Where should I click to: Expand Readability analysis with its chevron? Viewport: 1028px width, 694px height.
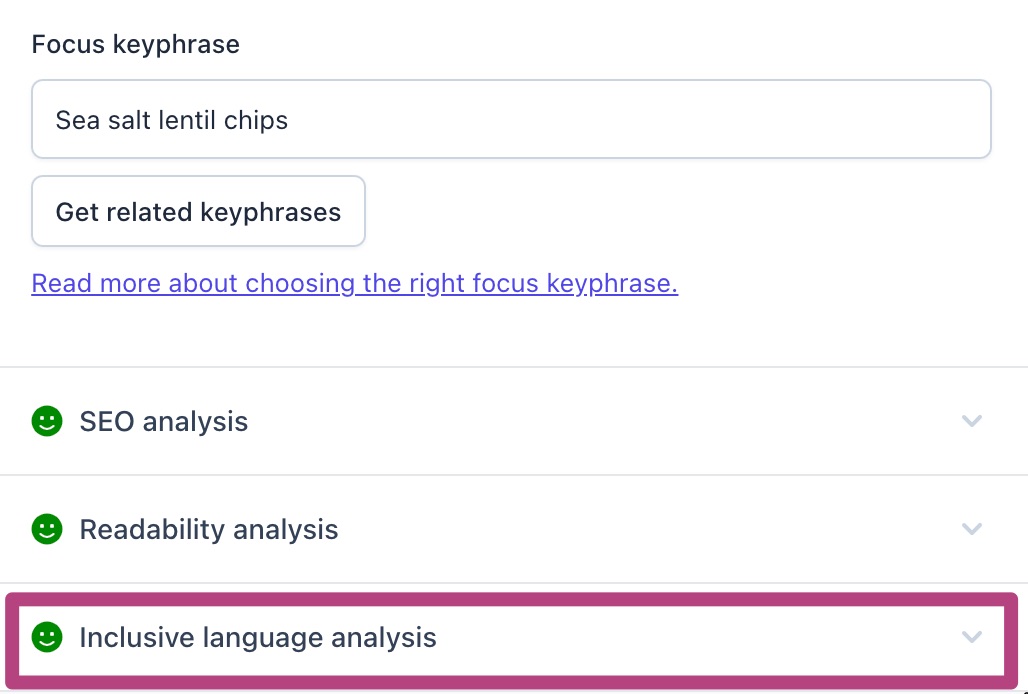tap(972, 529)
